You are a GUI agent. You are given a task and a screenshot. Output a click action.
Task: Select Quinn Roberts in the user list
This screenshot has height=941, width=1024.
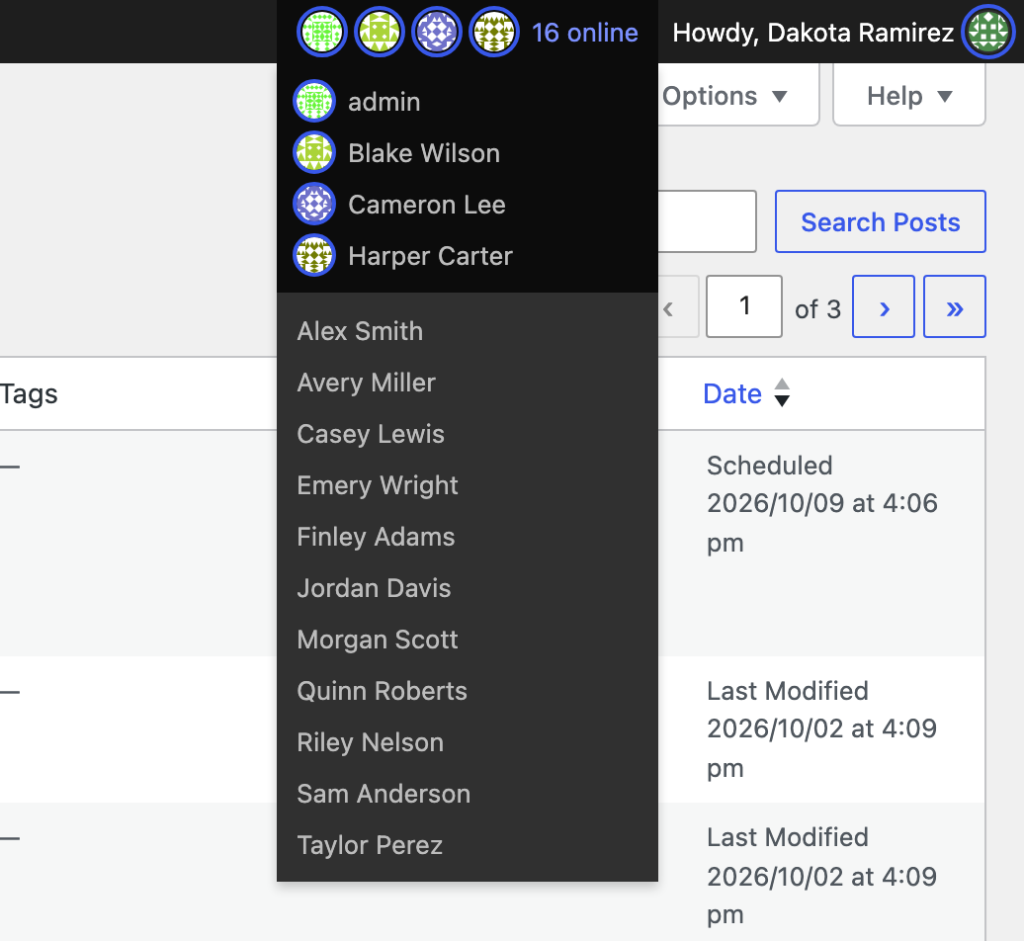click(382, 691)
